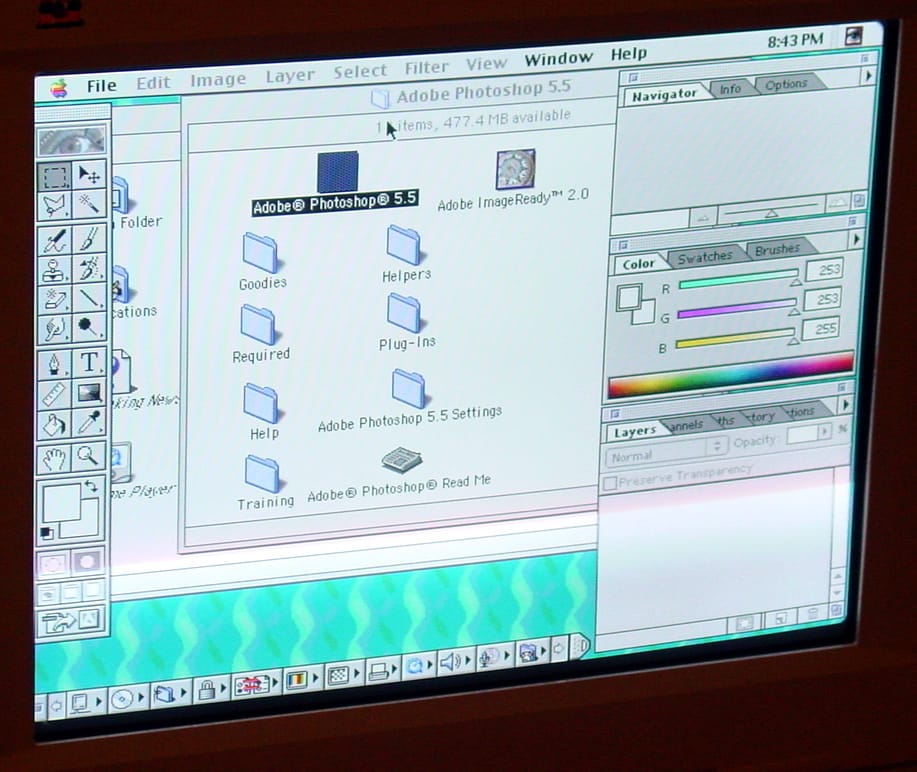Switch to the Options tab
Viewport: 917px width, 772px height.
point(786,84)
